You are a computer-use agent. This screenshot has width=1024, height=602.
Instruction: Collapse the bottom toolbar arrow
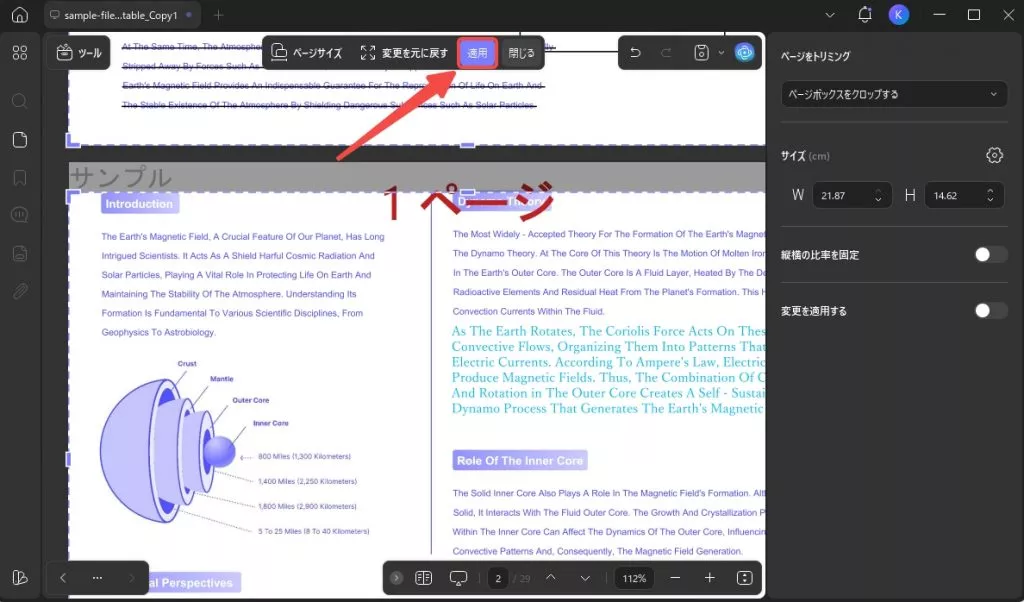tap(396, 578)
